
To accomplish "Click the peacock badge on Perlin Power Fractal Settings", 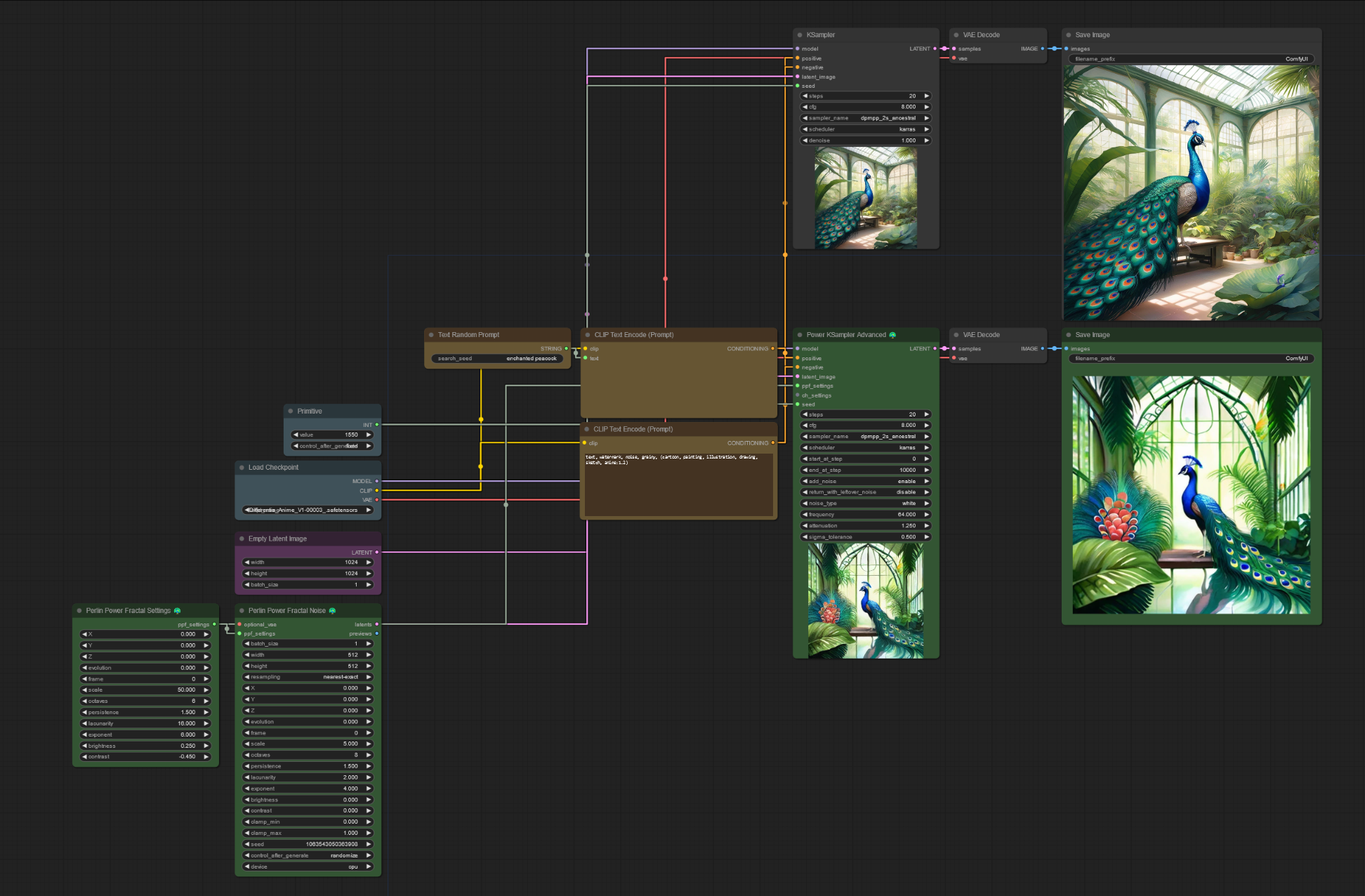I will pyautogui.click(x=177, y=611).
